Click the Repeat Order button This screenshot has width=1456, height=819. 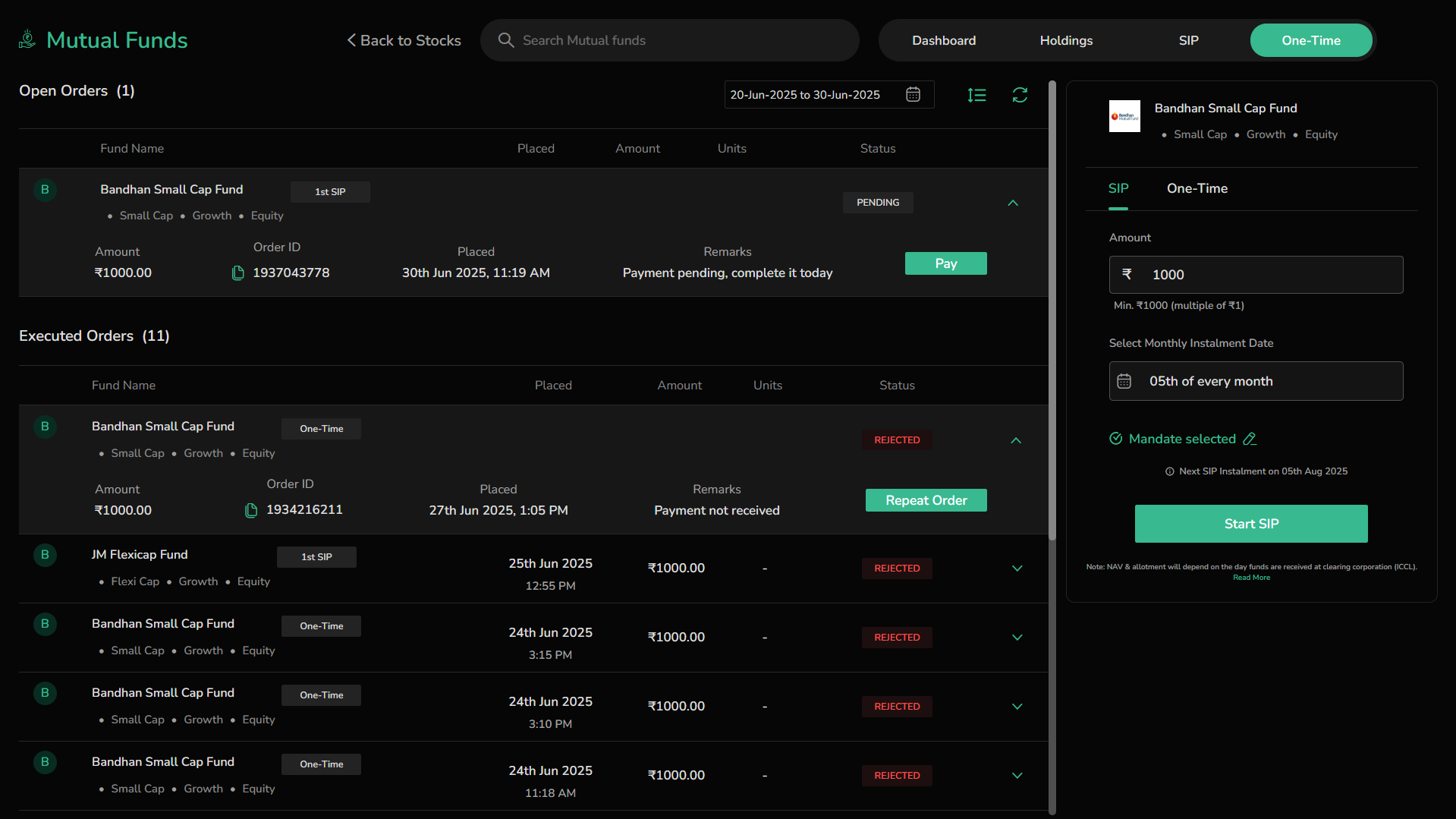click(x=926, y=500)
